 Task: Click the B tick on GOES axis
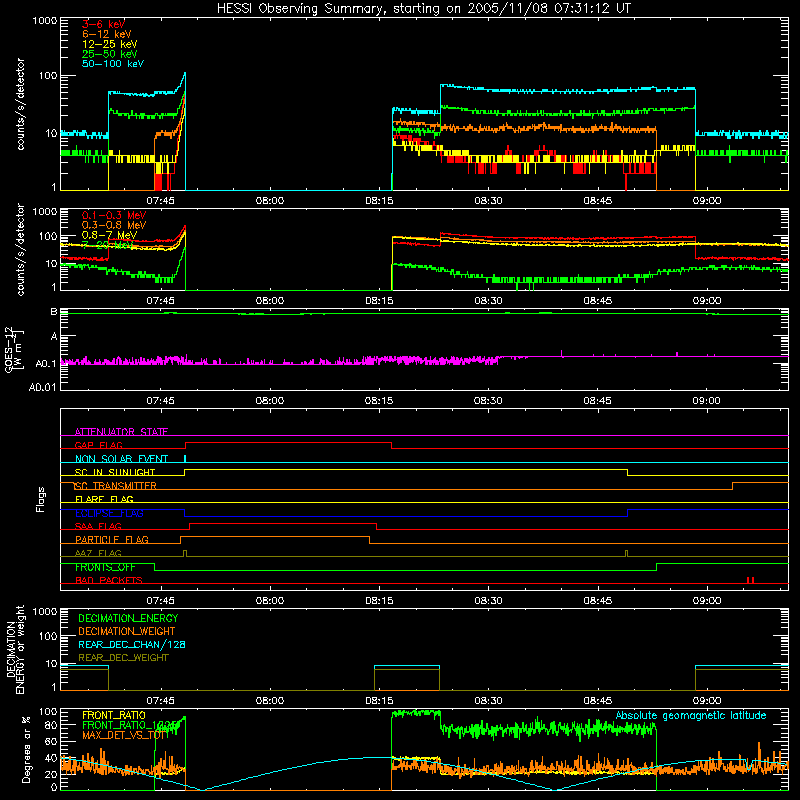(54, 311)
